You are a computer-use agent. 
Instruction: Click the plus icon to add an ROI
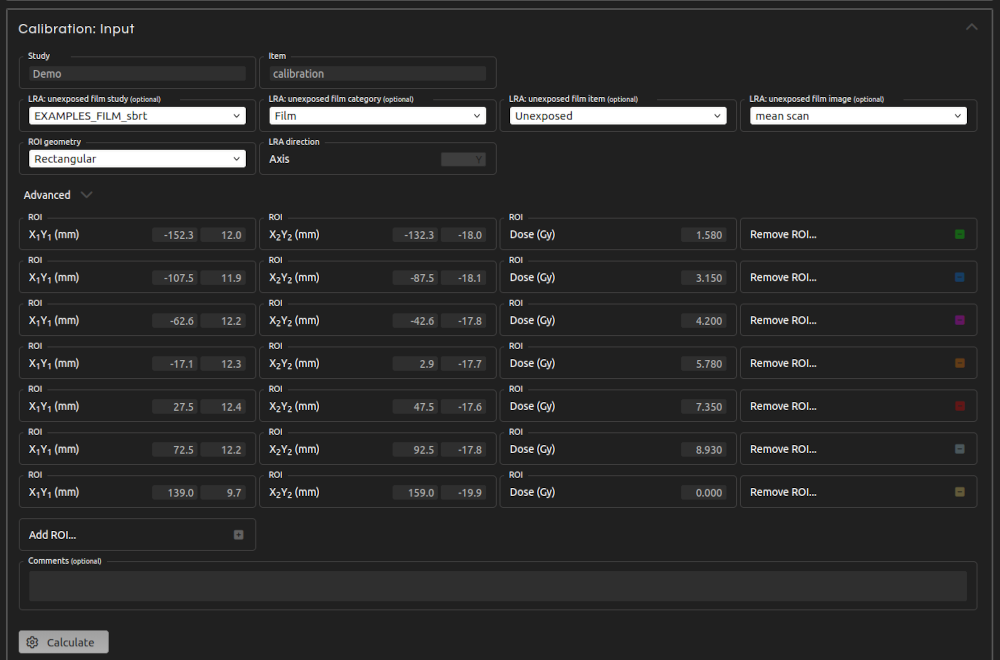pos(239,535)
